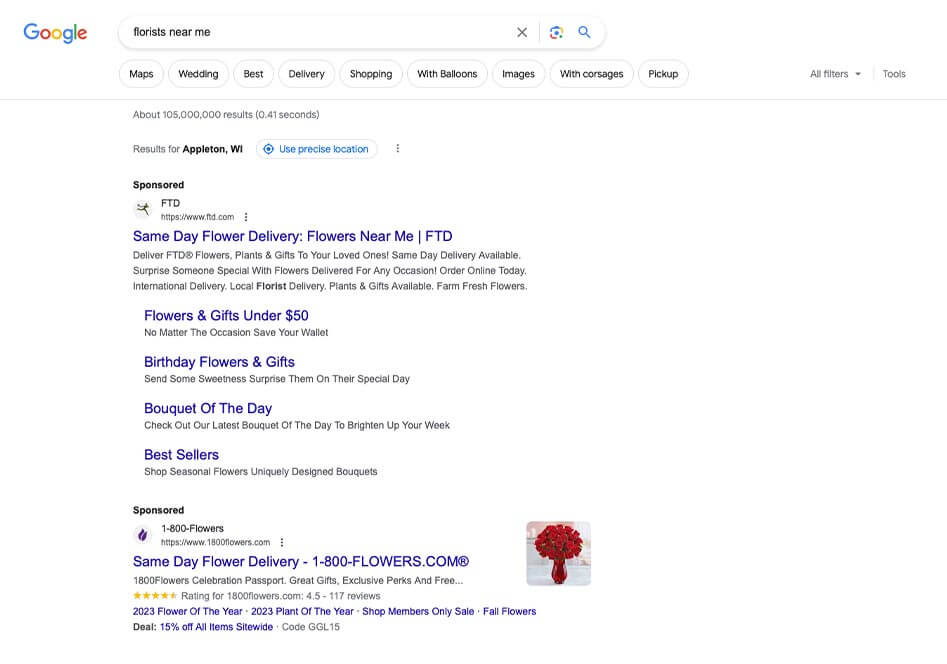
Task: Clear the search box with X icon
Action: pos(522,32)
